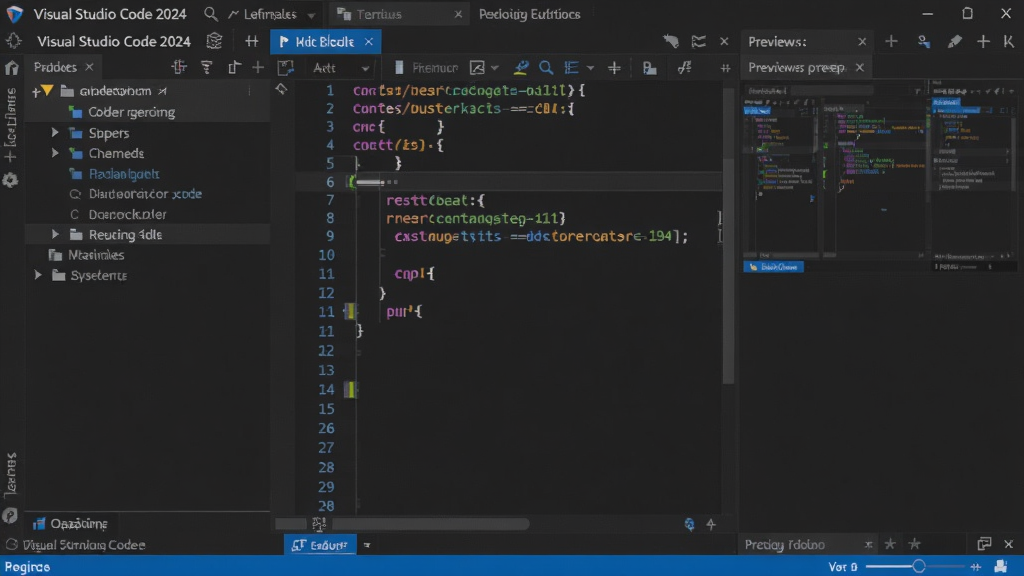Open the help question mark icon
Viewport: 1024px width, 576px height.
[x=10, y=515]
